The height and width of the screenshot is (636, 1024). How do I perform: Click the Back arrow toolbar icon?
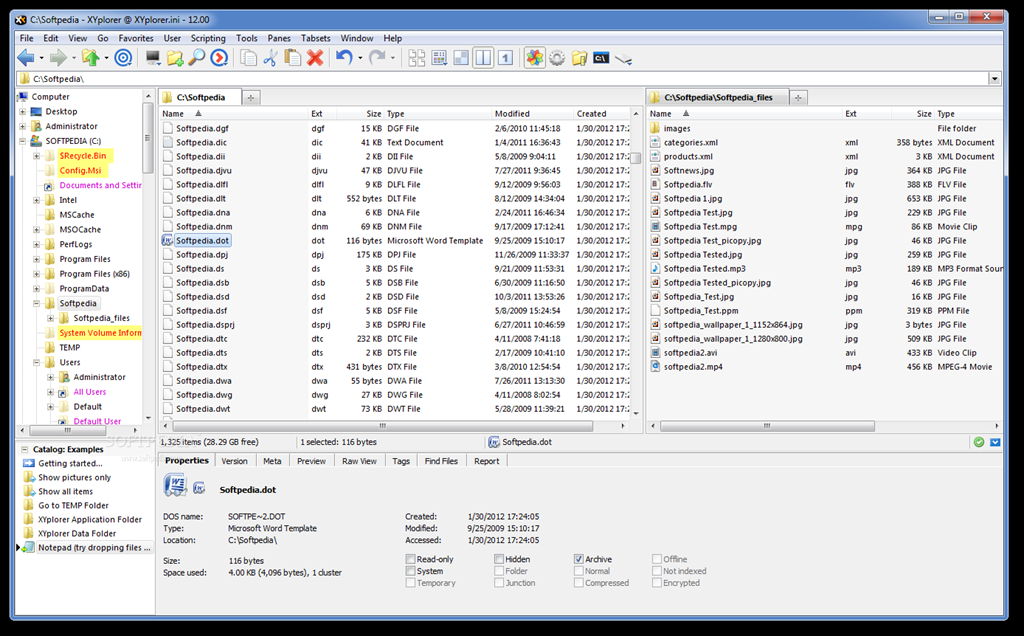25,58
